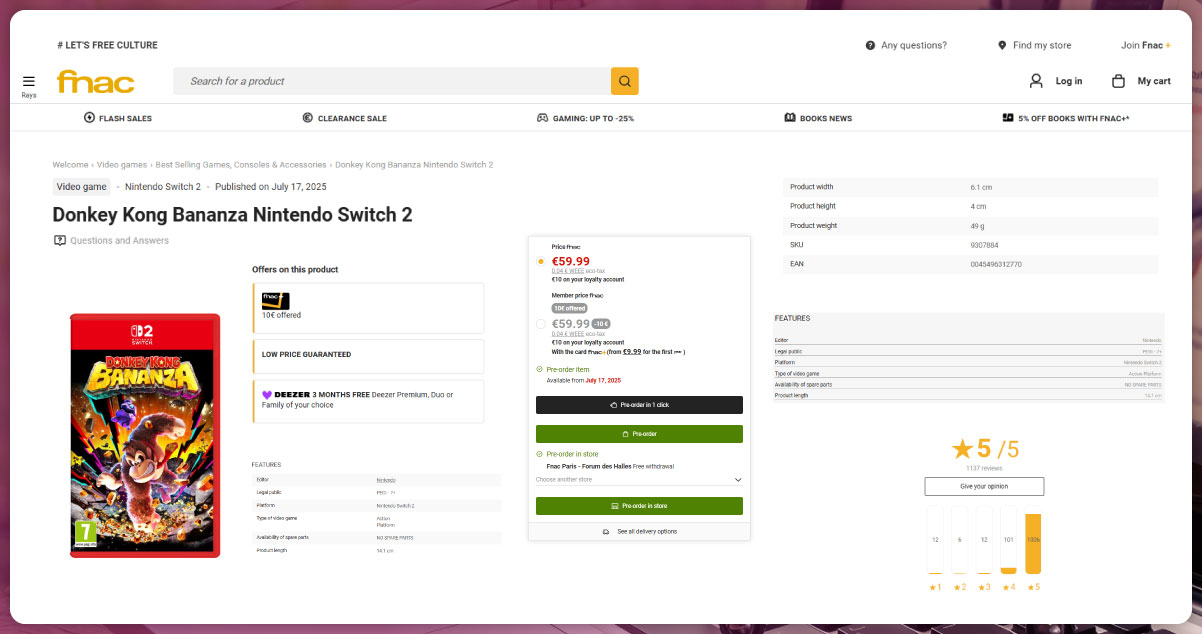Click the Video game category tag

tap(82, 186)
